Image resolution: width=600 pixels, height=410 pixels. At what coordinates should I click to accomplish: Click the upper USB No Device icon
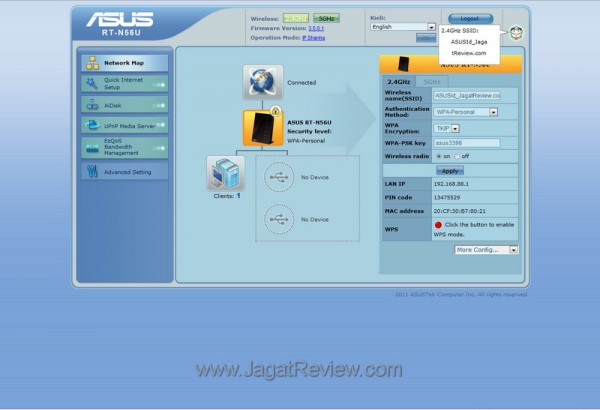(x=279, y=177)
